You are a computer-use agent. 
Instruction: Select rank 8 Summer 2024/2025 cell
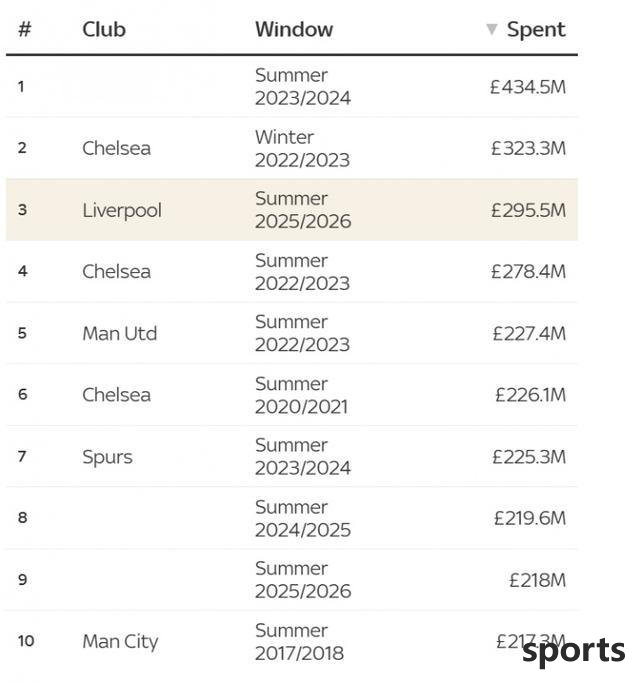point(303,518)
